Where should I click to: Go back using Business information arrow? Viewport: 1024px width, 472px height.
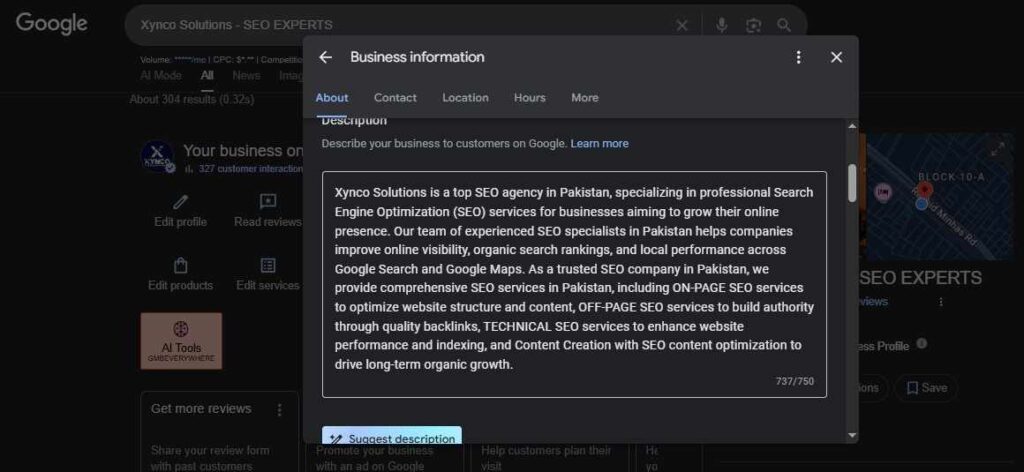[325, 57]
